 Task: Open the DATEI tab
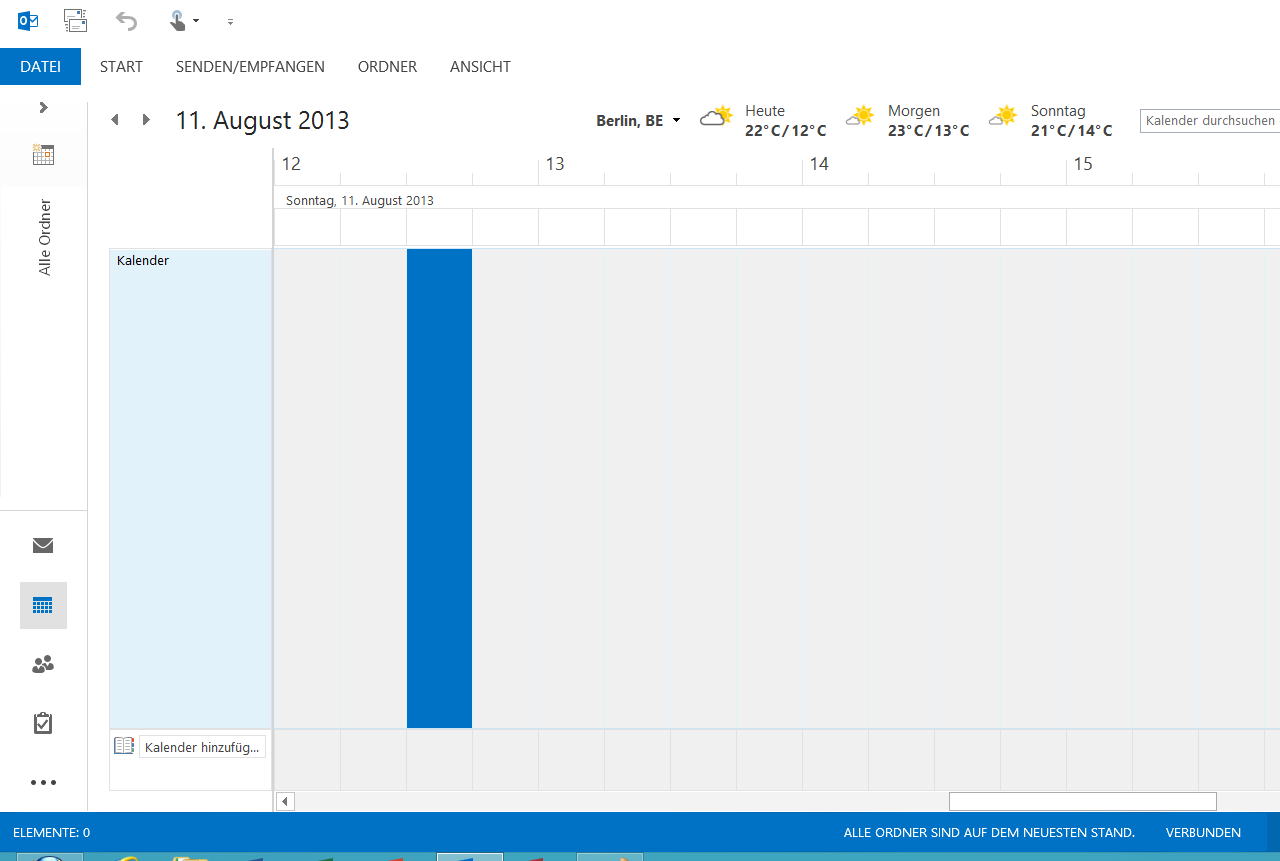[x=40, y=67]
